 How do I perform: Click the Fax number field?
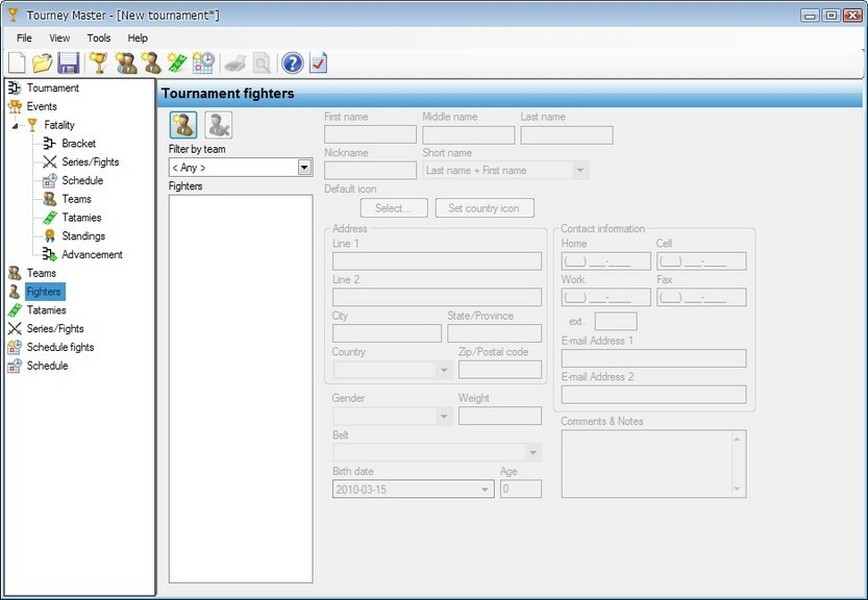[x=701, y=297]
